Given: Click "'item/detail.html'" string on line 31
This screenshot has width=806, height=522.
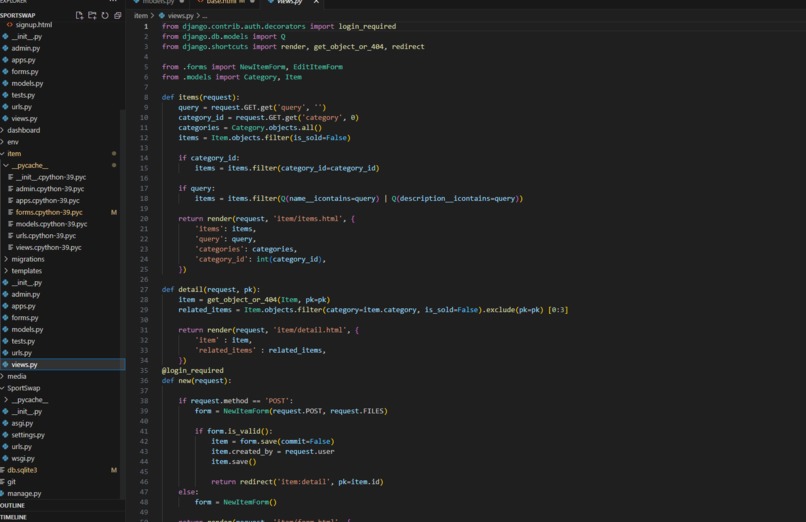Looking at the screenshot, I should [309, 330].
